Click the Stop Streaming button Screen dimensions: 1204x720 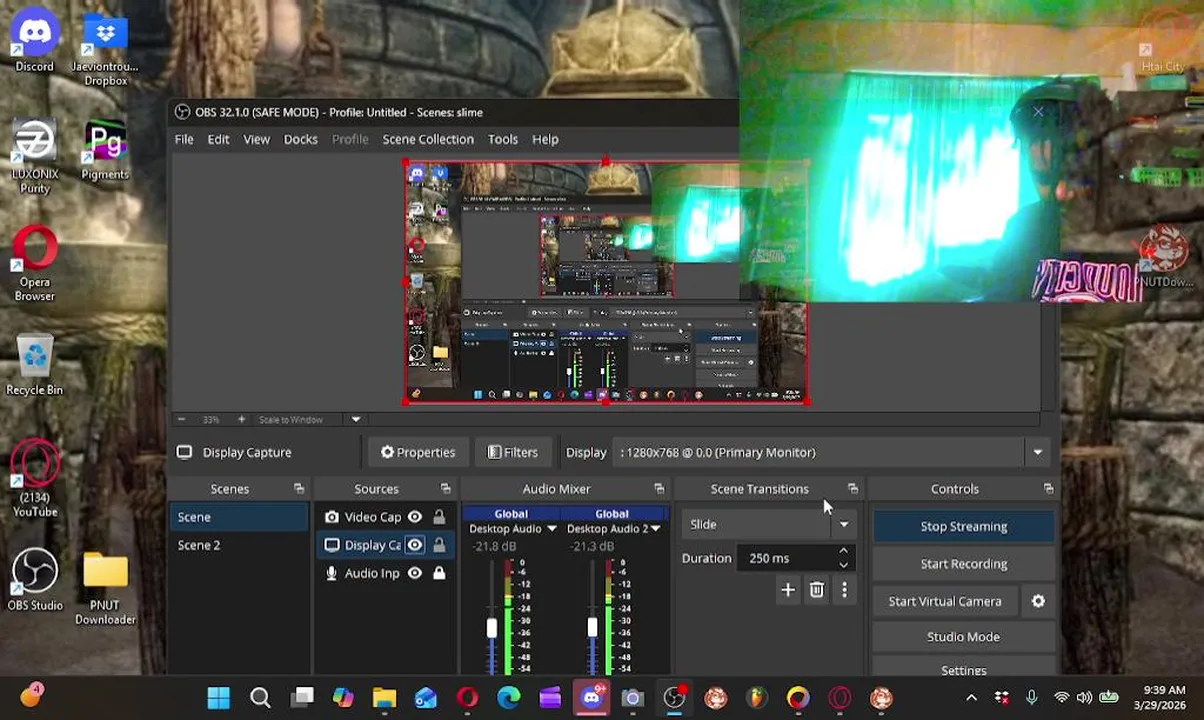point(964,526)
